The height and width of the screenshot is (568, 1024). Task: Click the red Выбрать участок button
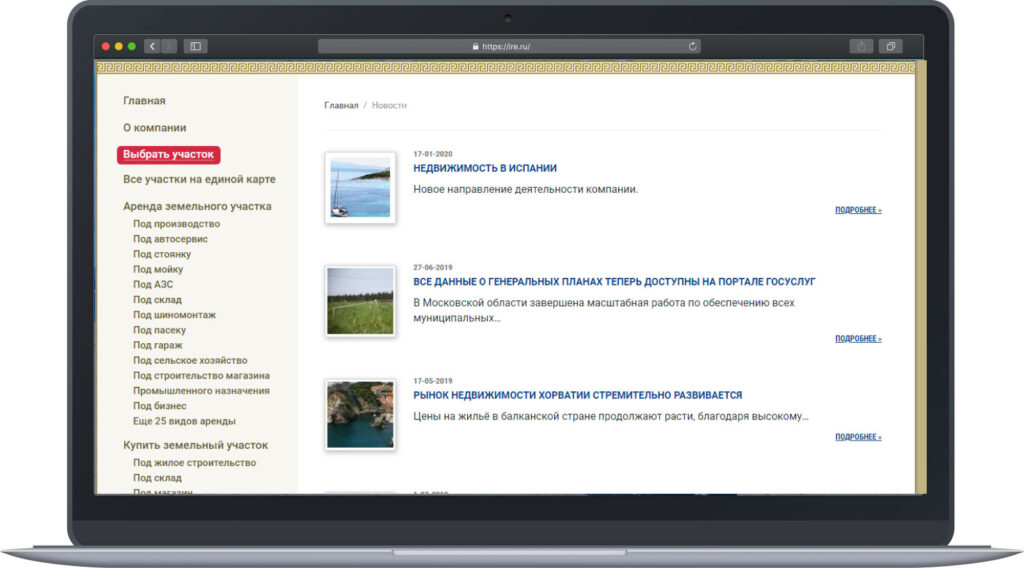point(168,155)
